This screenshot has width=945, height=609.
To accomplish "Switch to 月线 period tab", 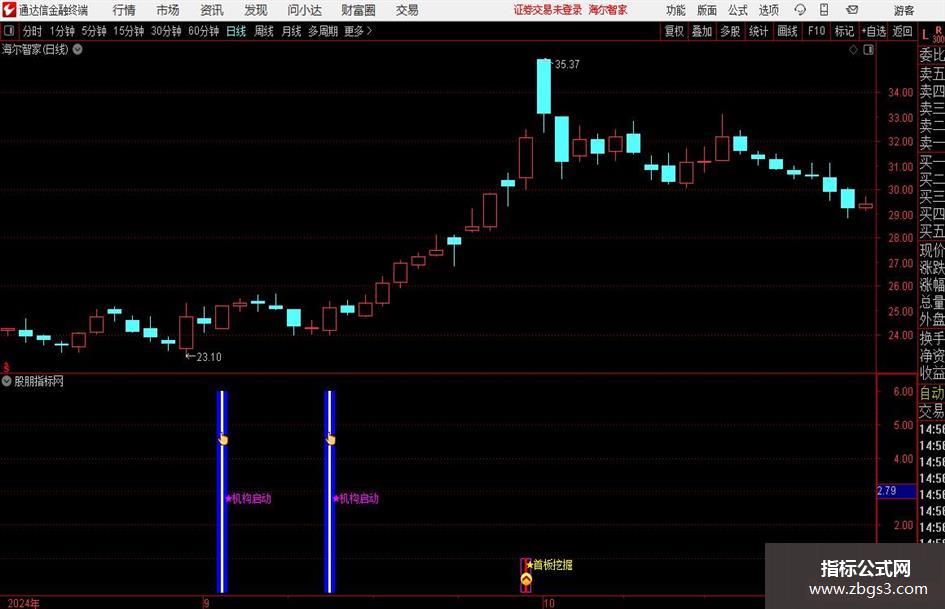I will click(x=291, y=31).
